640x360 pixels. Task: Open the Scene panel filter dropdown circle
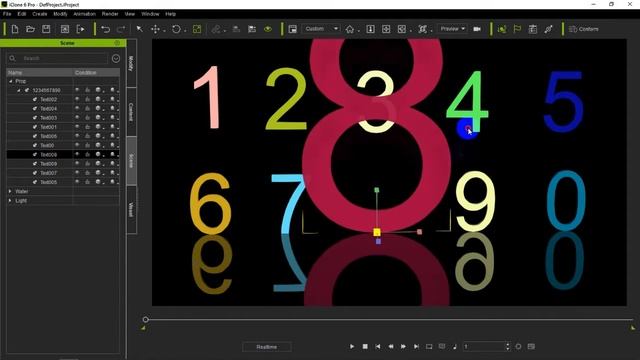pos(116,58)
